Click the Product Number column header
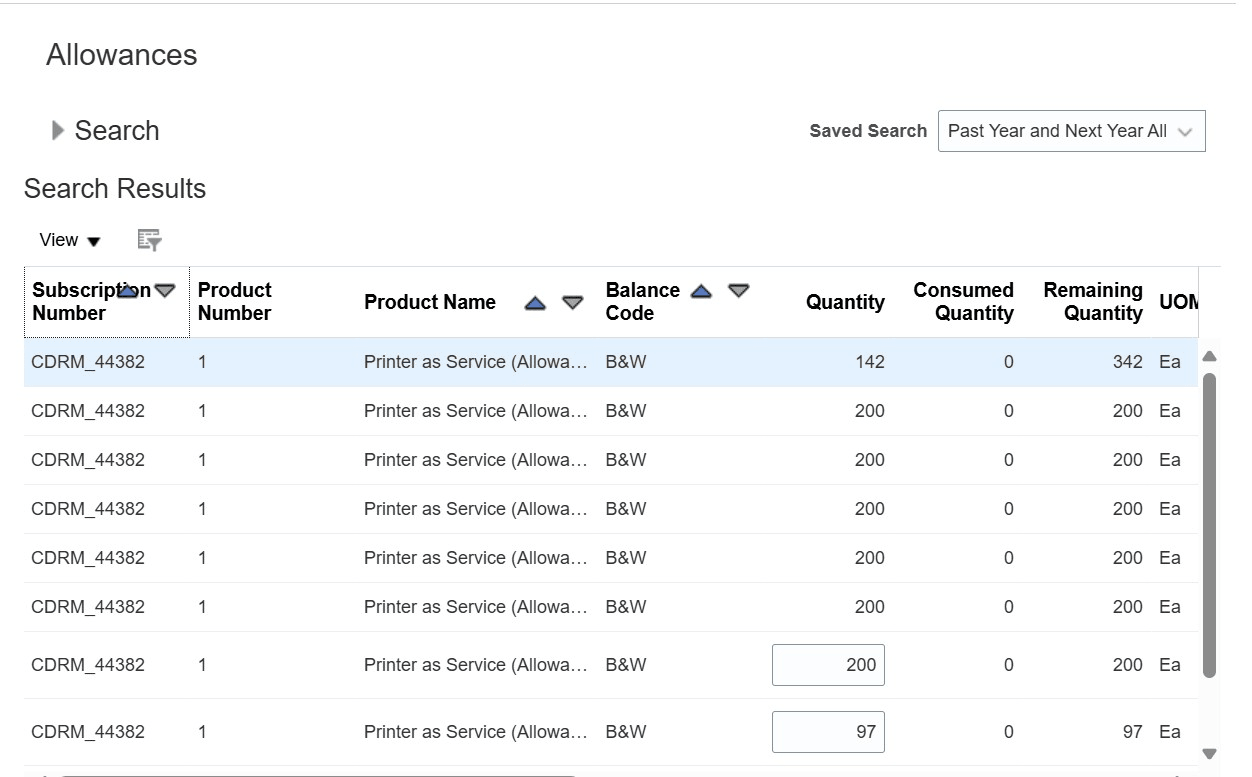Image resolution: width=1252 pixels, height=777 pixels. pos(235,302)
